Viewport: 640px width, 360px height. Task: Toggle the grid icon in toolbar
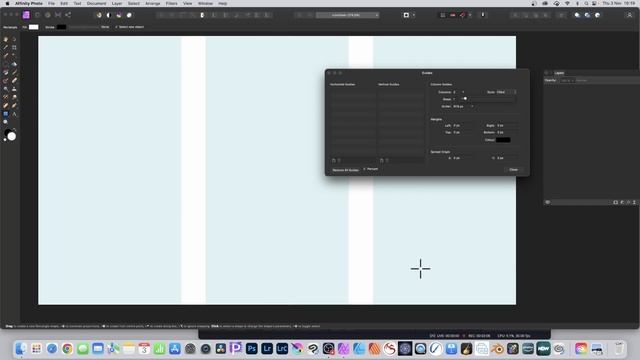coord(442,15)
